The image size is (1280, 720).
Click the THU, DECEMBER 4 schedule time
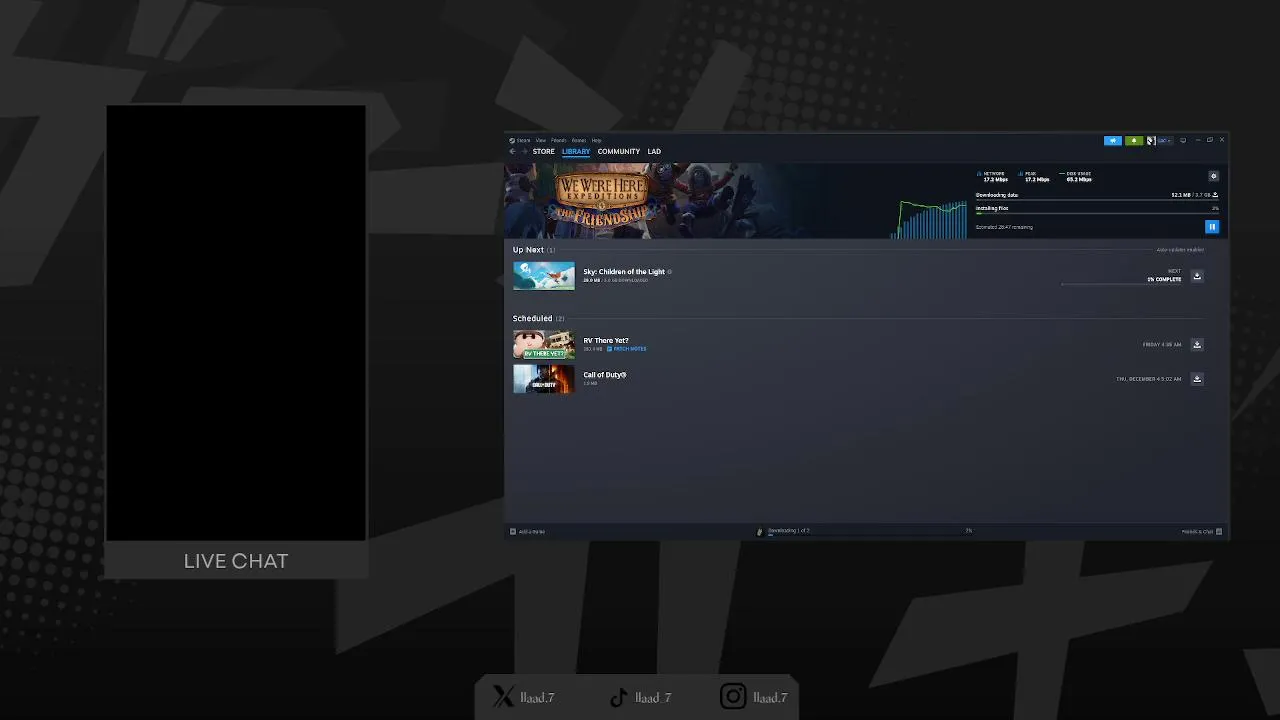[1149, 378]
